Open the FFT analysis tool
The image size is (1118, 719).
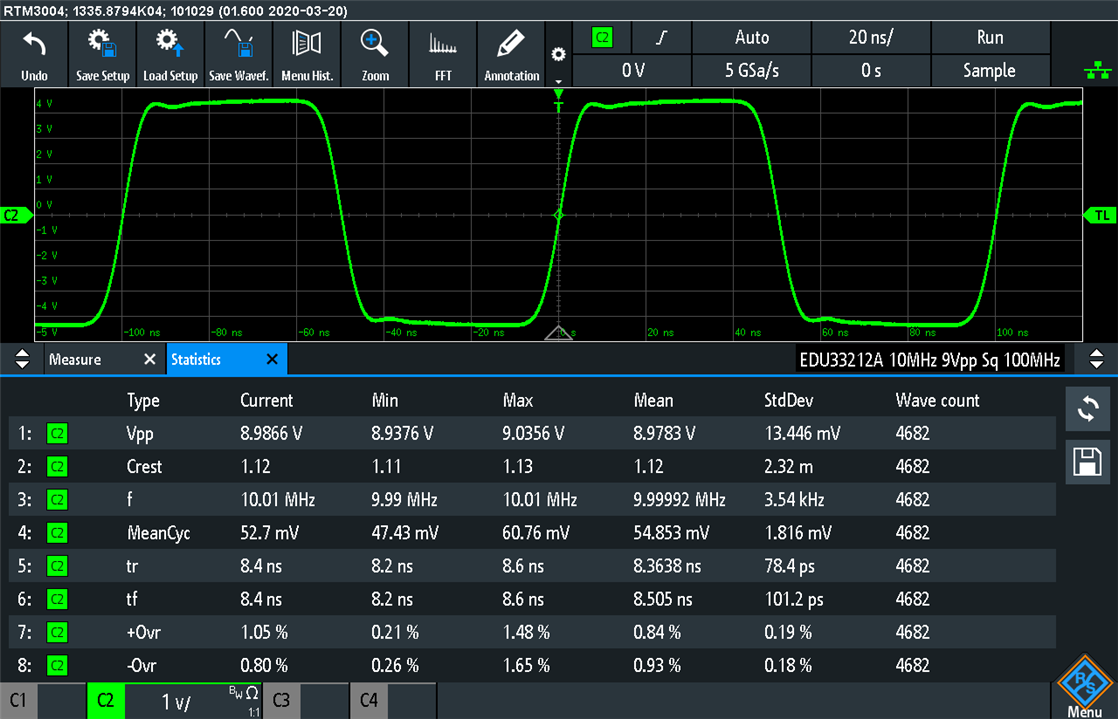[x=443, y=54]
